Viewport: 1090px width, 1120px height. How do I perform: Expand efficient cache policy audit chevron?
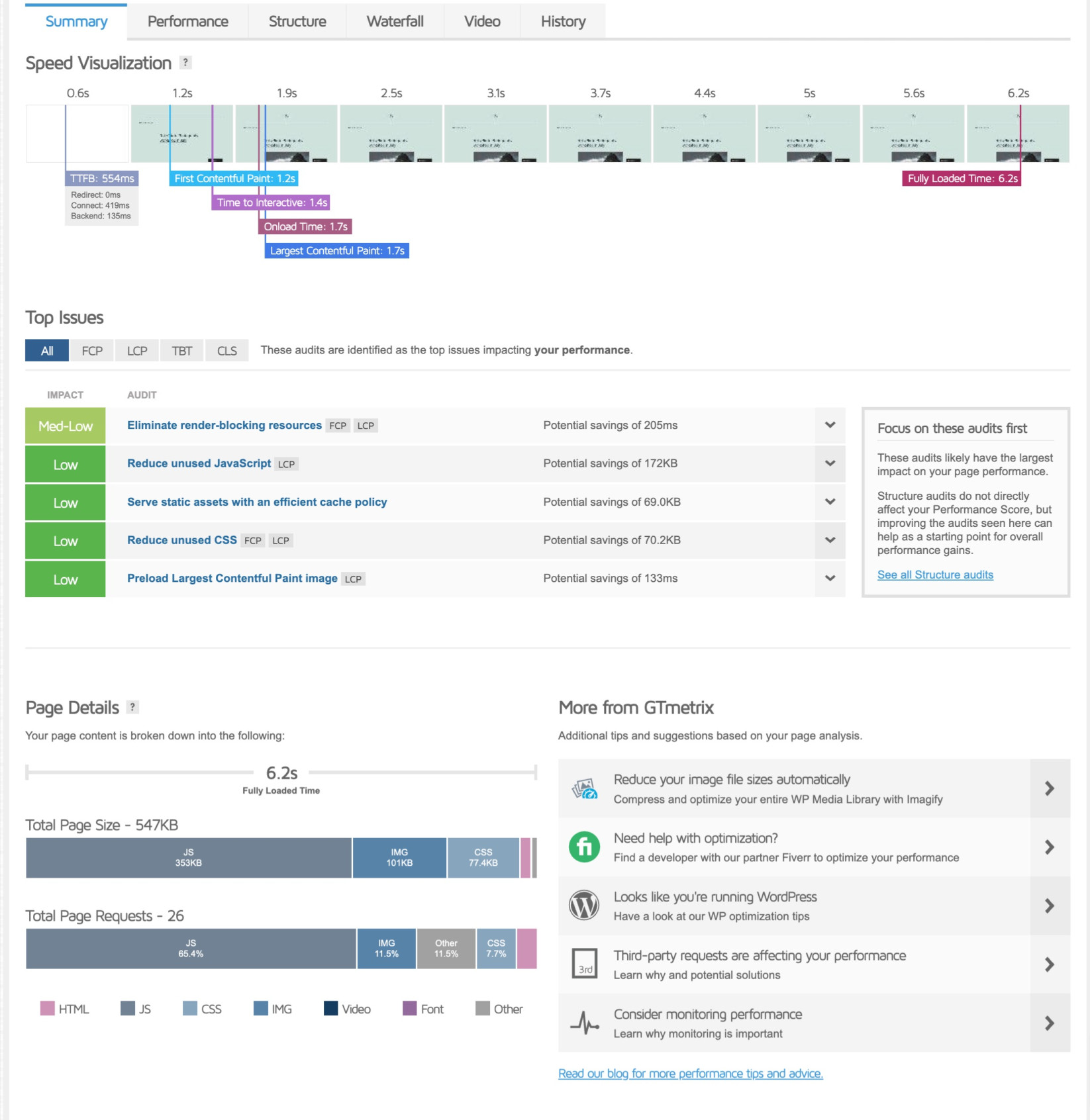(830, 502)
